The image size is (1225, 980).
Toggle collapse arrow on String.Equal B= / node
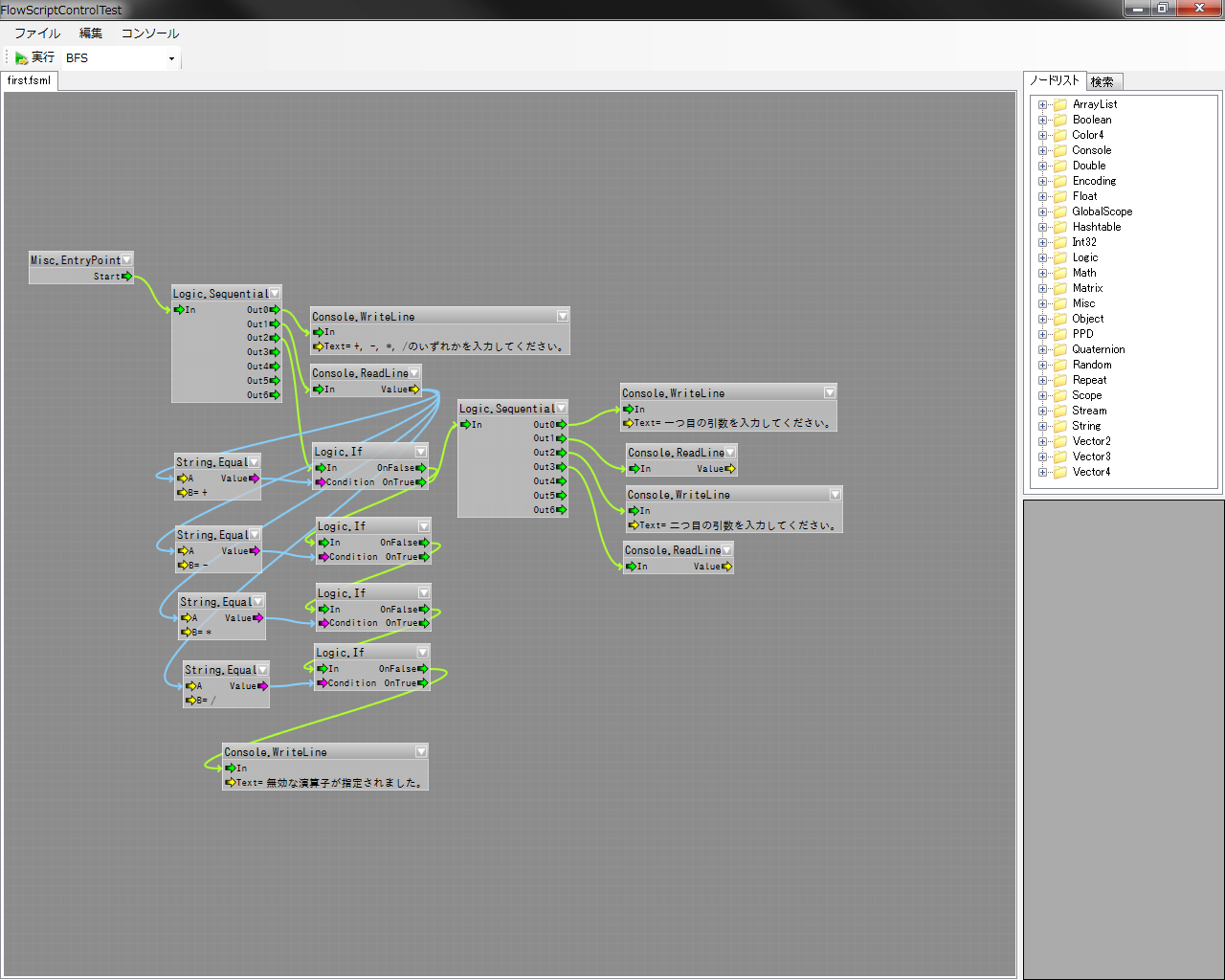tap(262, 670)
